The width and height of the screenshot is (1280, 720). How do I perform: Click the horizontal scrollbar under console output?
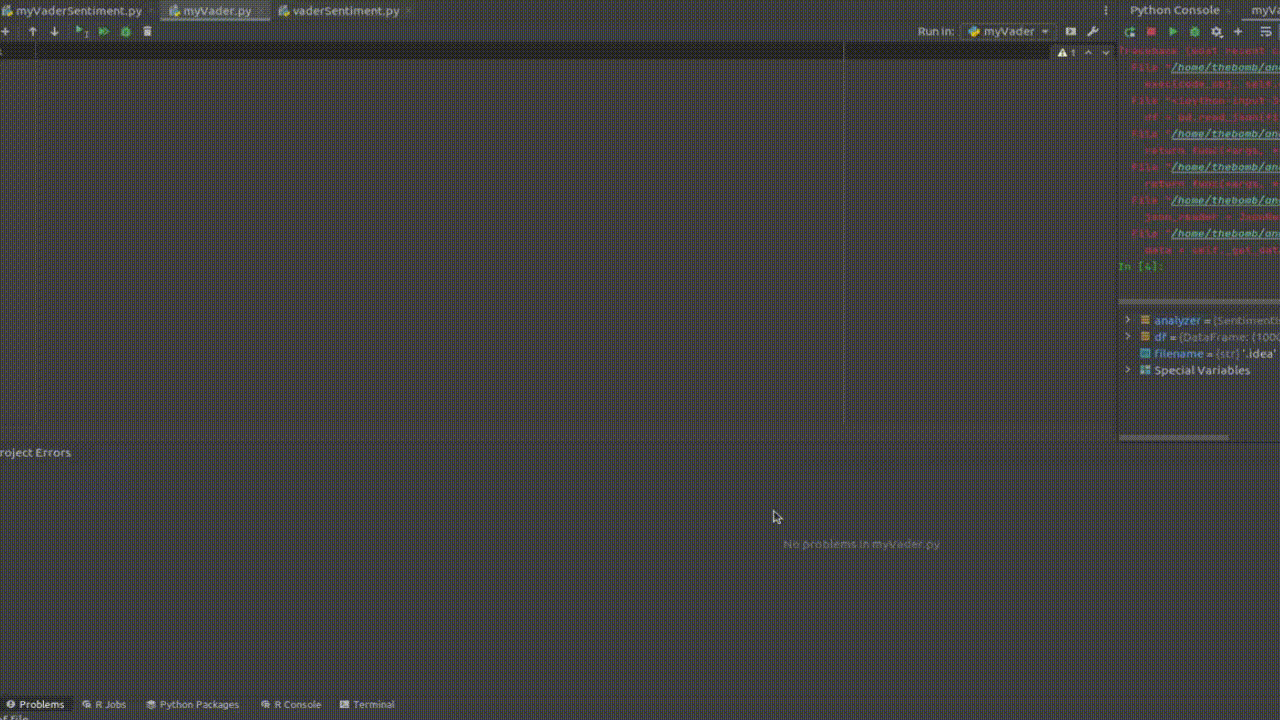[1199, 302]
